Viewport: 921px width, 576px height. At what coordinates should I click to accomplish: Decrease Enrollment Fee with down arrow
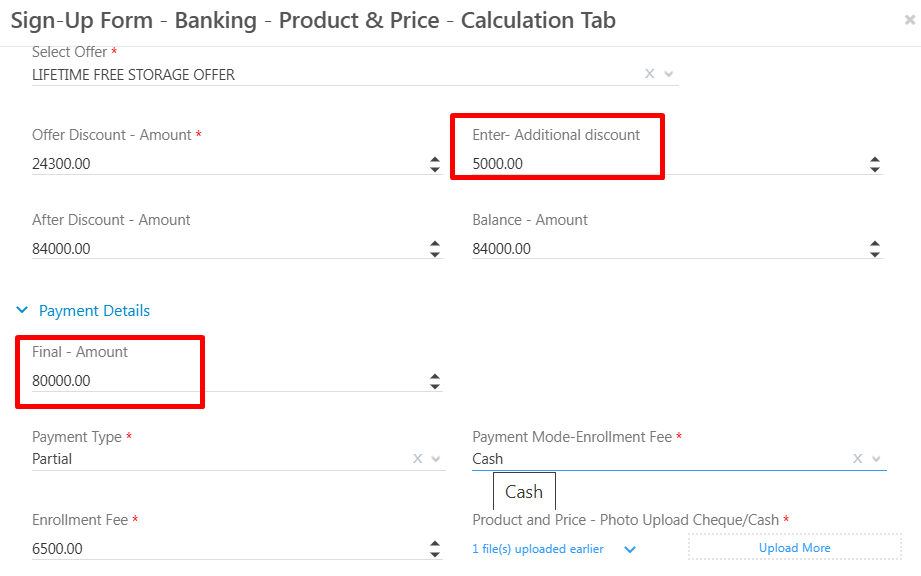pyautogui.click(x=435, y=554)
